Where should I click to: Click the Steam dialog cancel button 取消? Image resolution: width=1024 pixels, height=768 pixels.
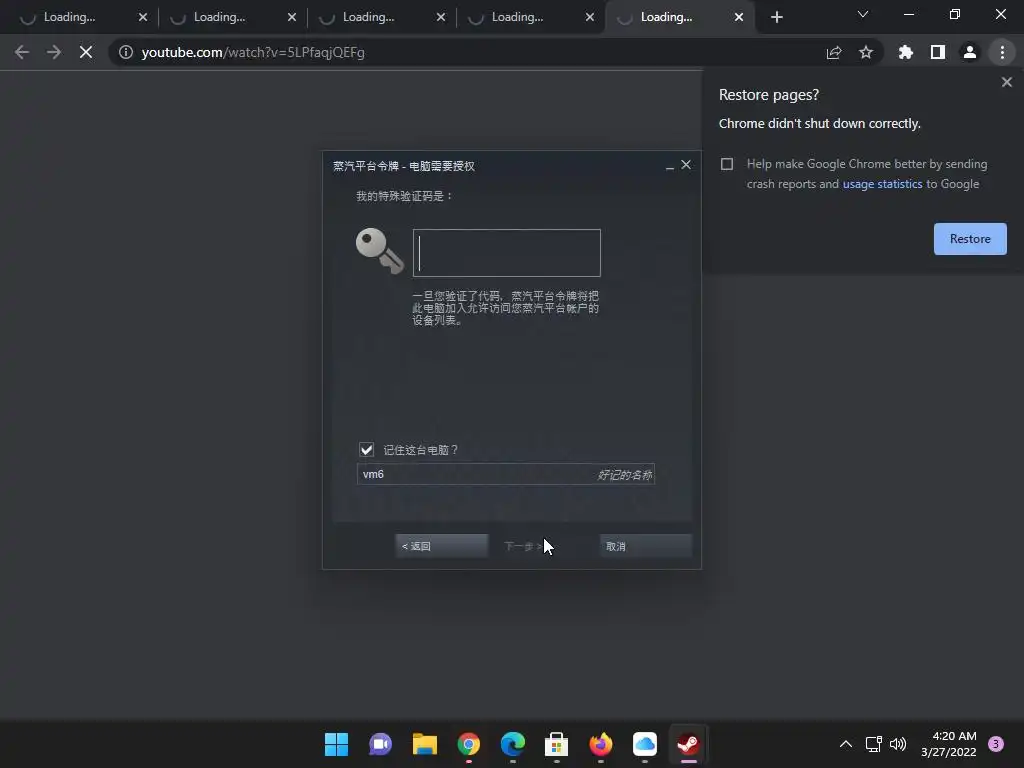click(645, 546)
